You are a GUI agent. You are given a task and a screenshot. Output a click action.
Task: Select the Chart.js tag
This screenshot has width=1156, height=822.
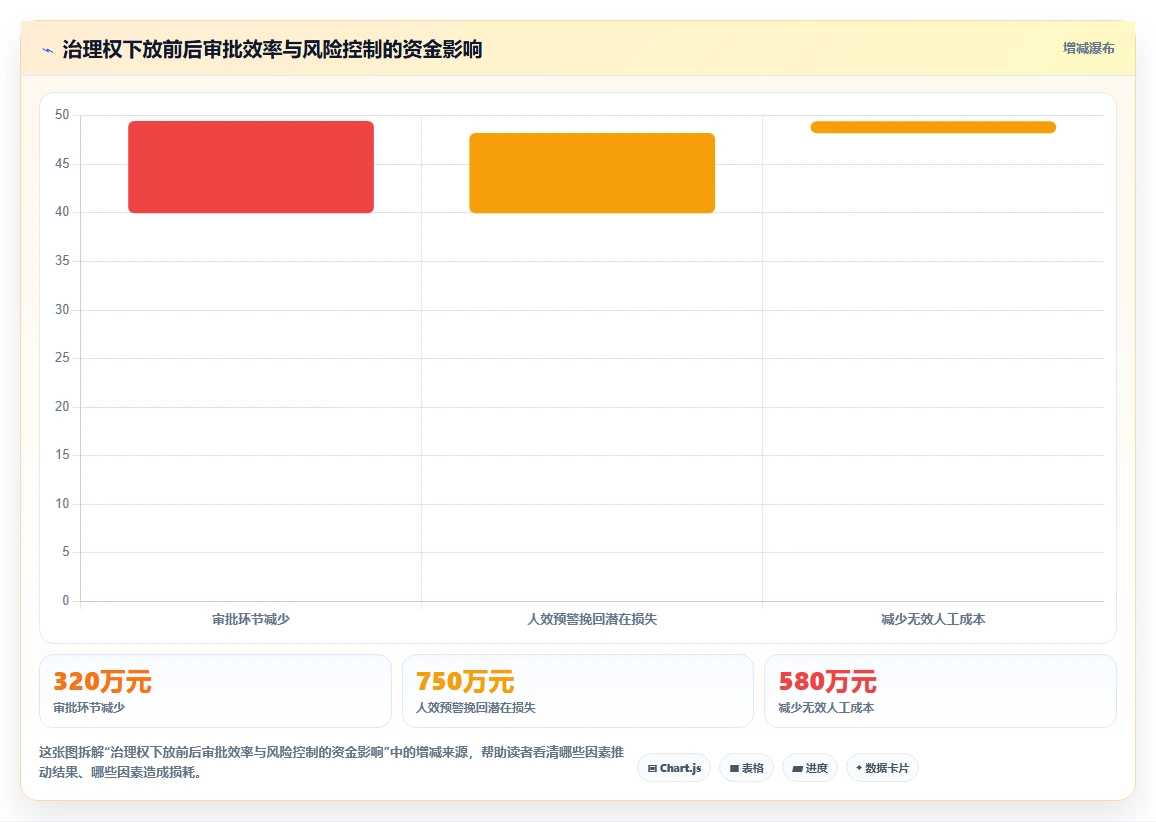[x=674, y=768]
